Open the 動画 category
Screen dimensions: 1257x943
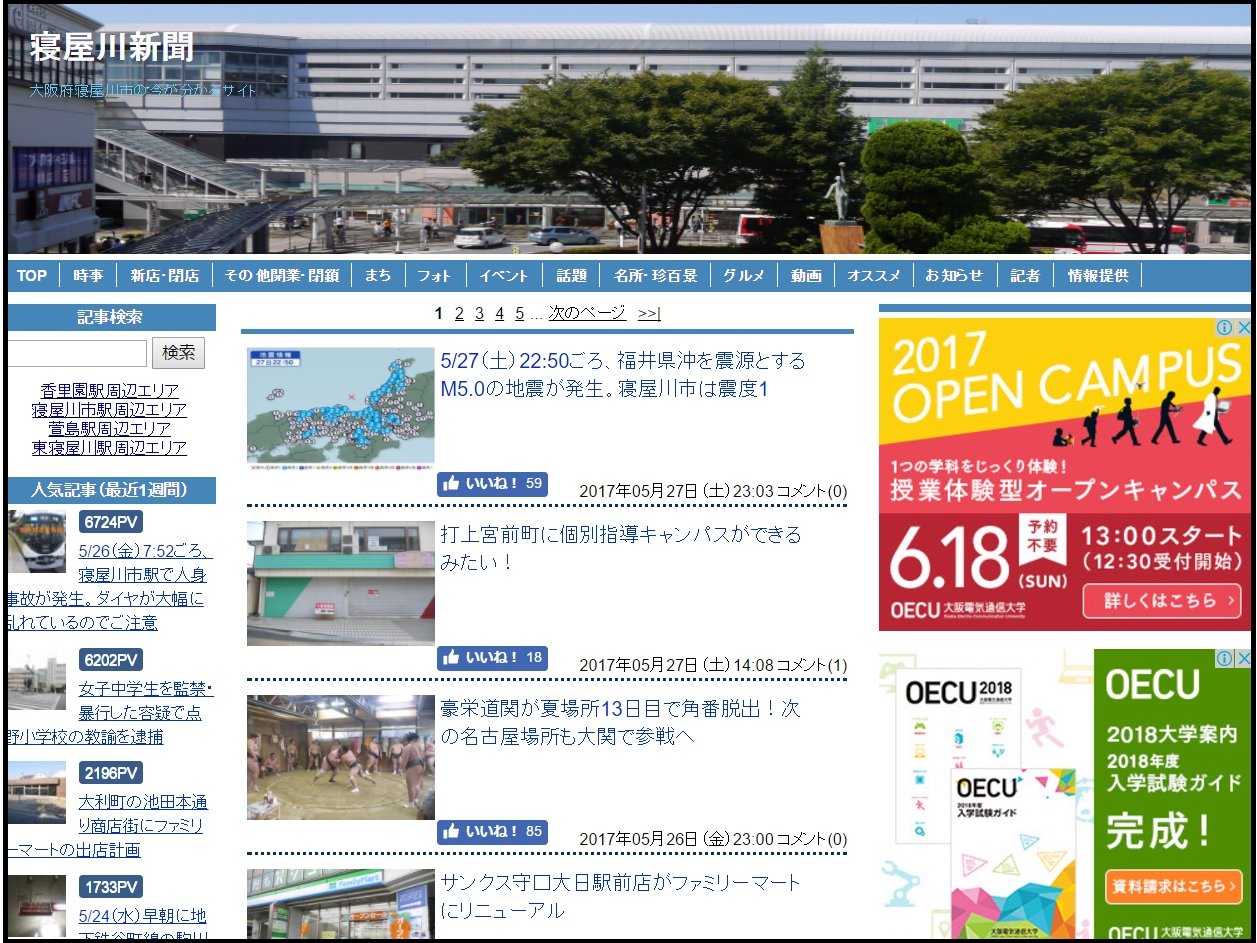click(806, 276)
